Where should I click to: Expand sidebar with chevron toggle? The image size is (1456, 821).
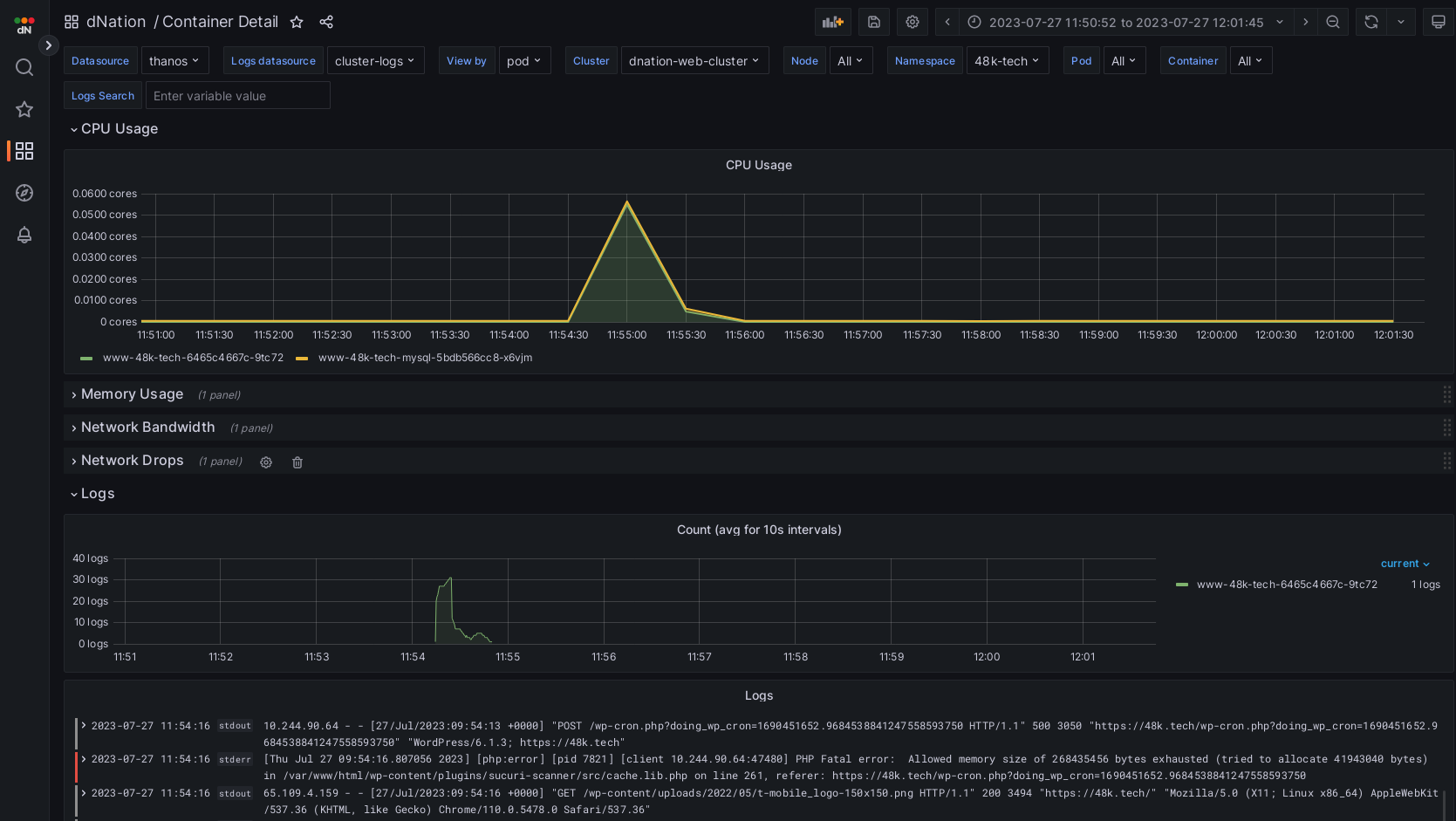tap(49, 45)
